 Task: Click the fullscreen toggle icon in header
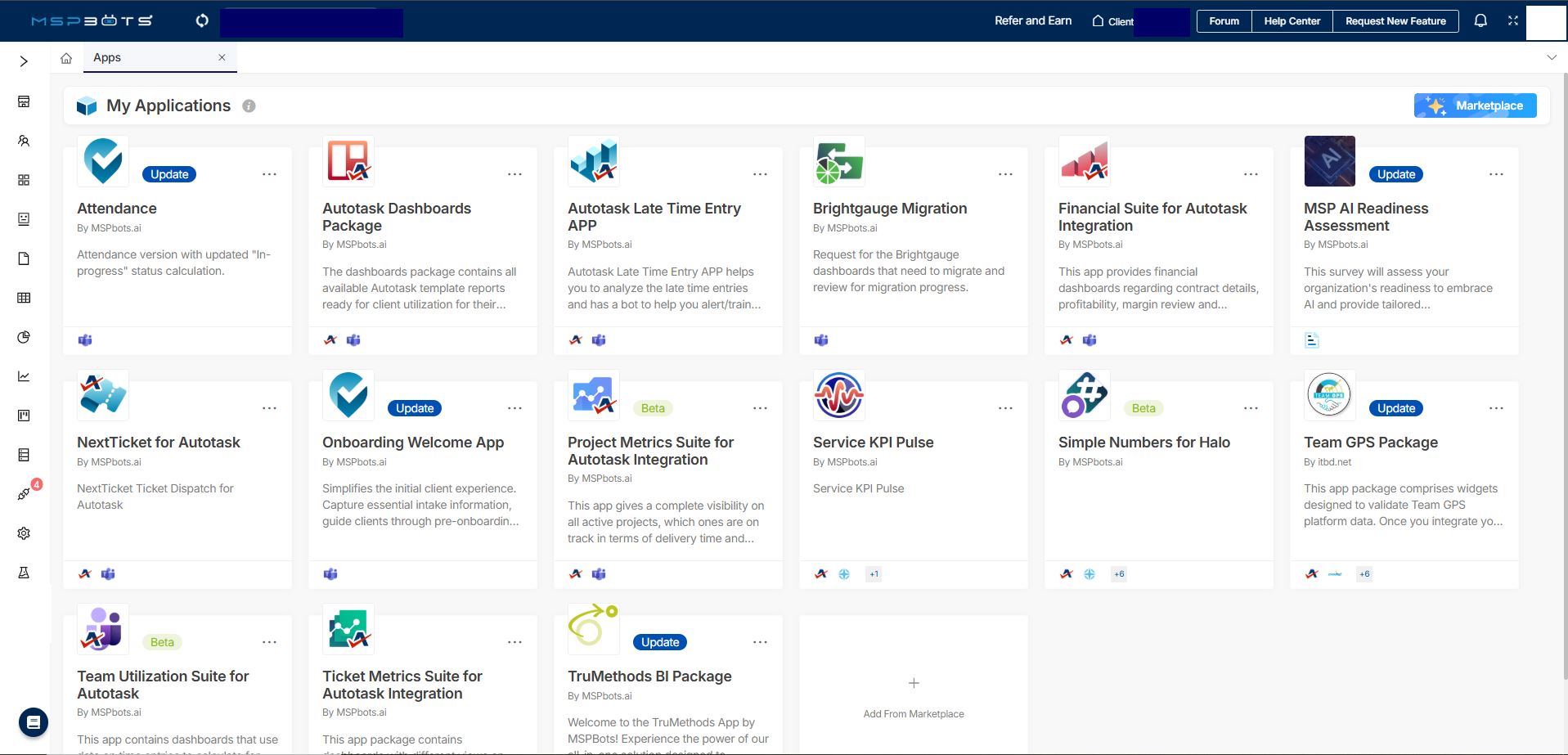[1512, 20]
